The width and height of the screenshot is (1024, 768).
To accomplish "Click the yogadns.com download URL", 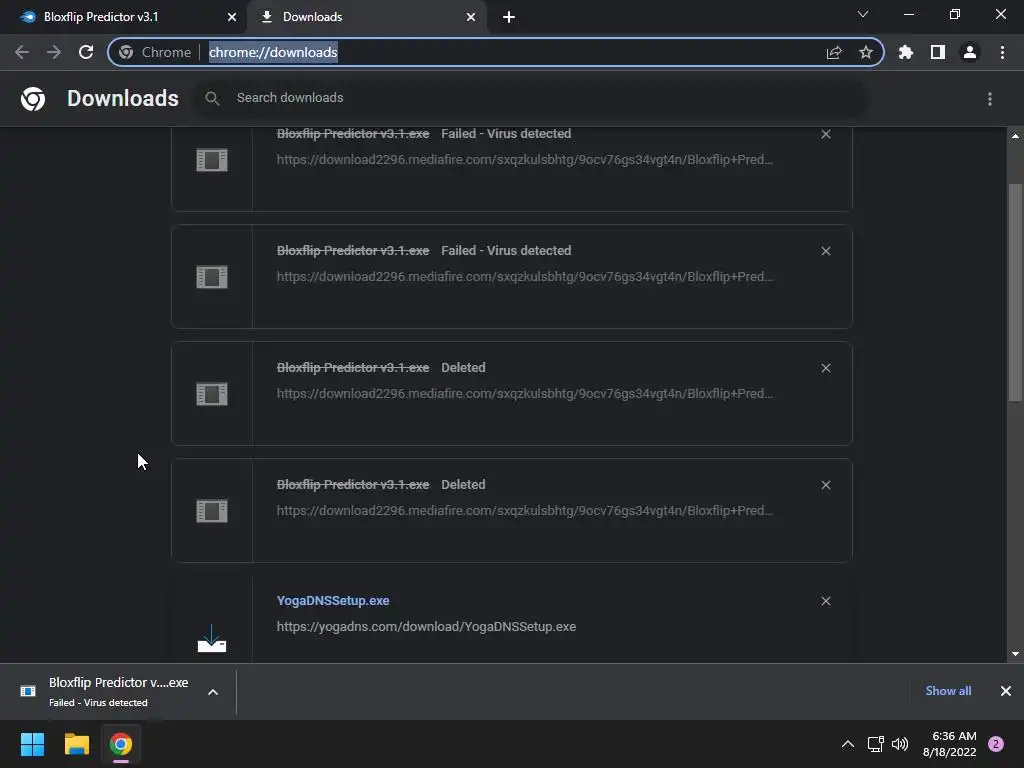I will [426, 626].
